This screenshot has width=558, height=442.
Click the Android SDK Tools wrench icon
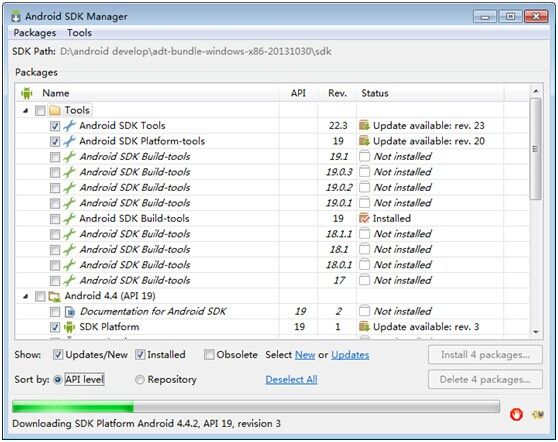(x=70, y=126)
